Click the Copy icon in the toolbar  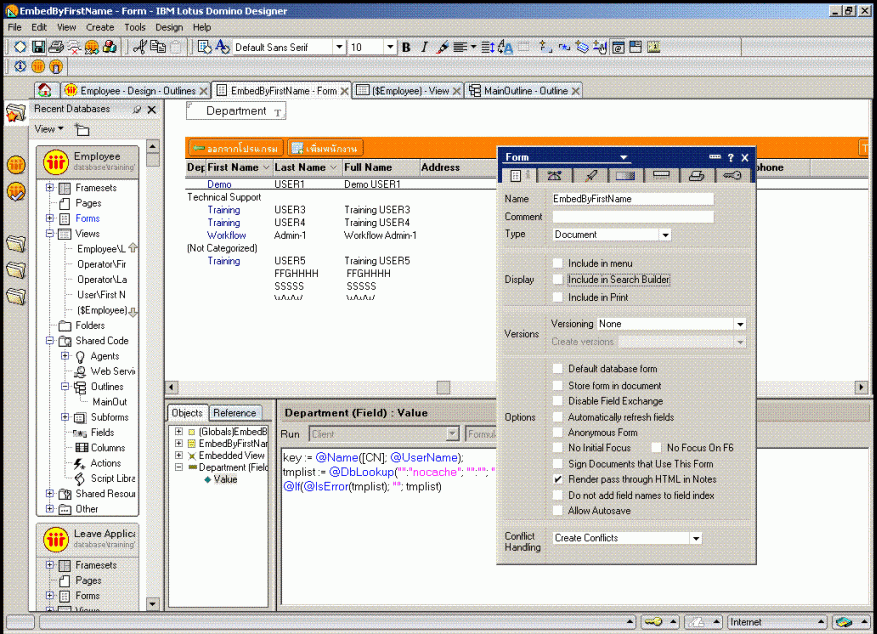coord(158,47)
